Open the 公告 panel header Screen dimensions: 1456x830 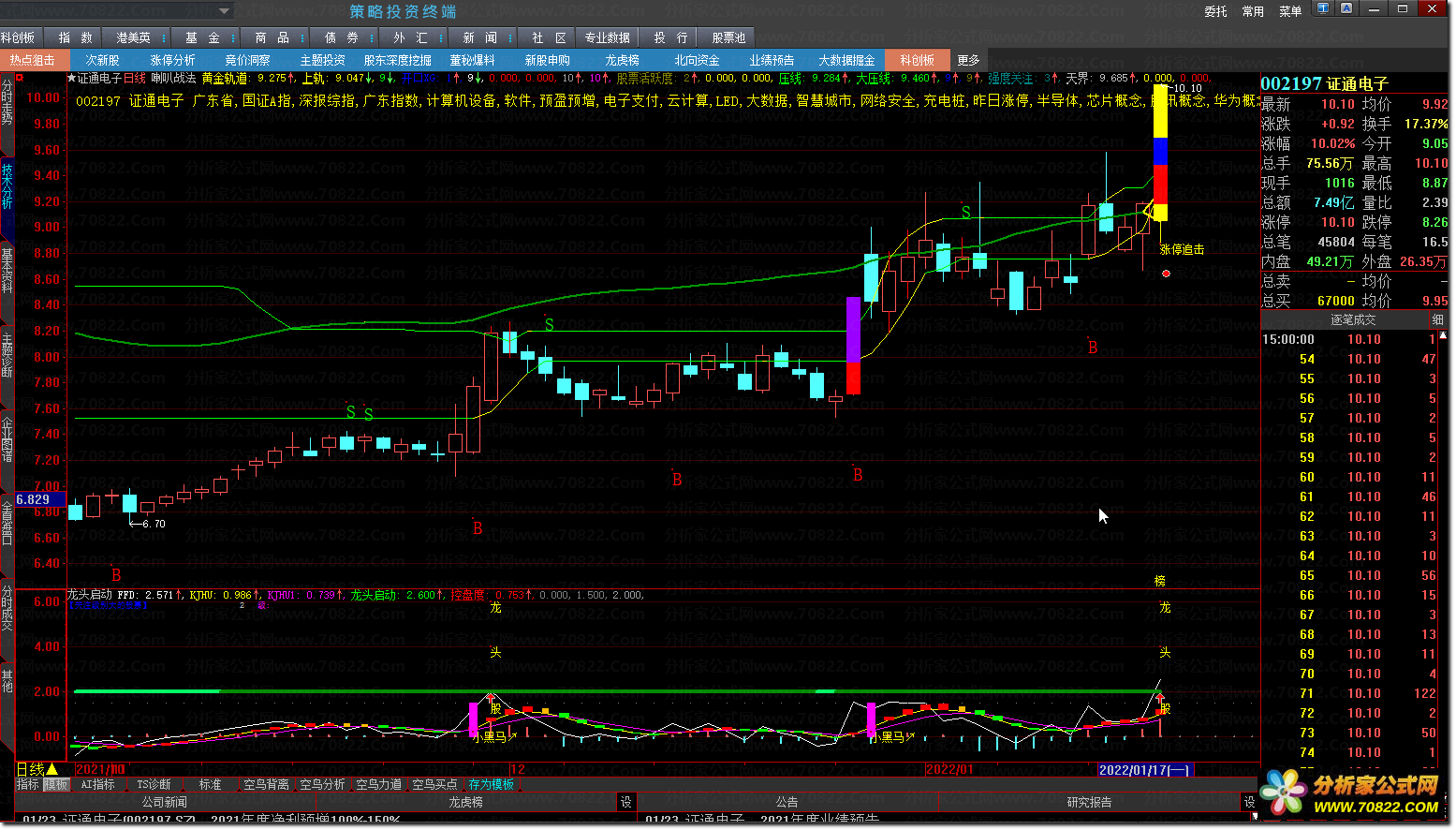[x=787, y=802]
